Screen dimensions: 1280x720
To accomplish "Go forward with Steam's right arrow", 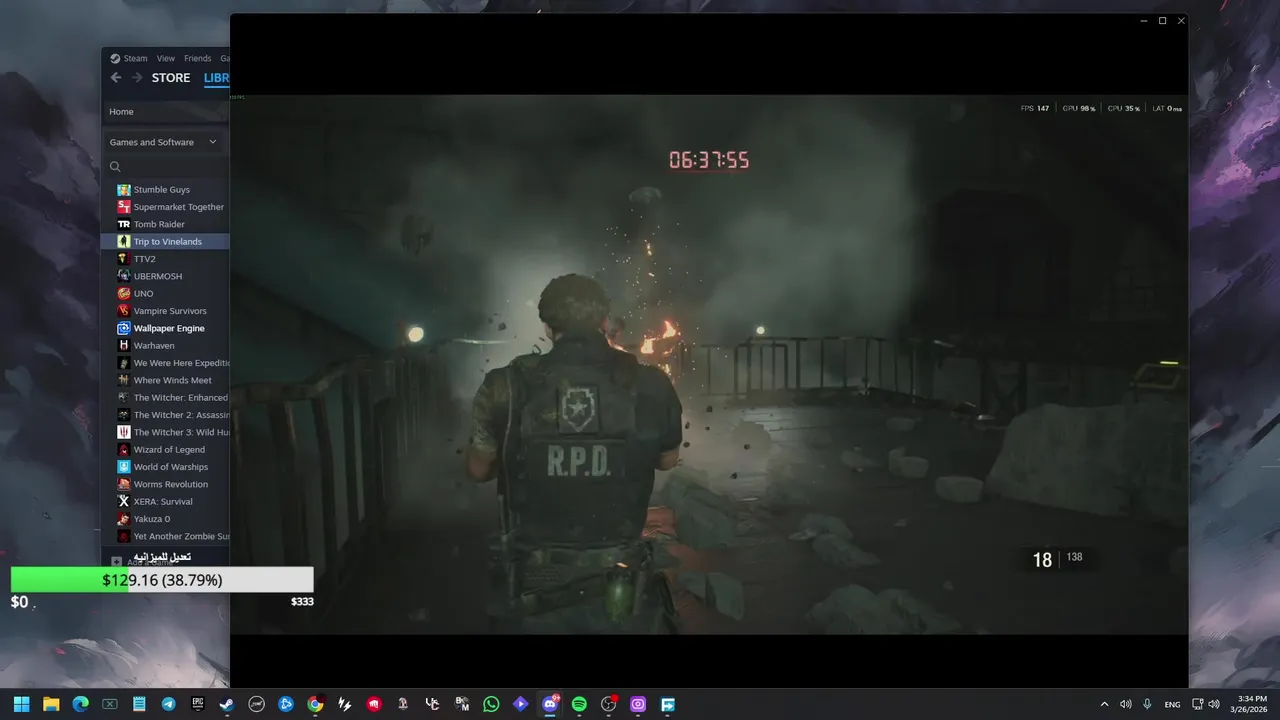I will tap(137, 78).
